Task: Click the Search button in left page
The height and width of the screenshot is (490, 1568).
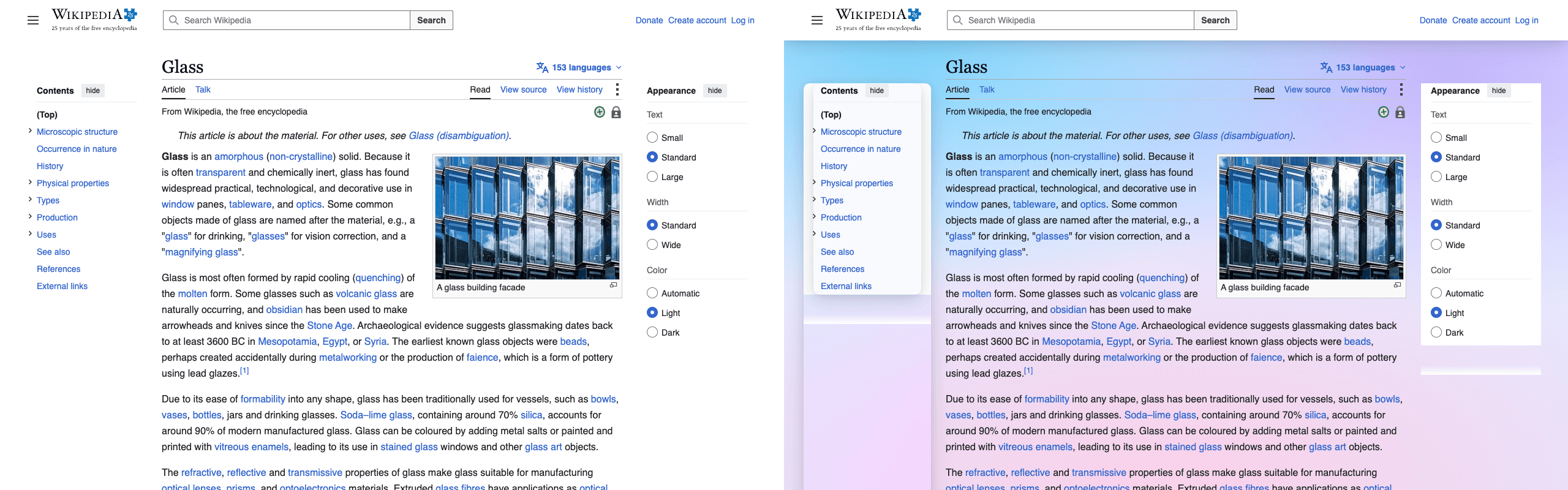Action: (x=431, y=20)
